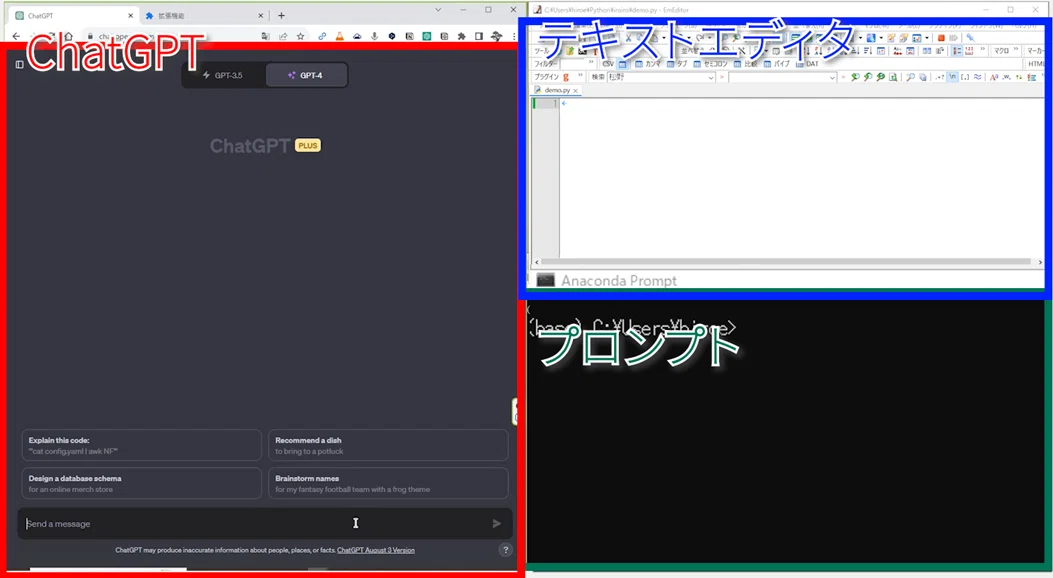
Task: Open the Chrome three-dot menu
Action: 514,36
